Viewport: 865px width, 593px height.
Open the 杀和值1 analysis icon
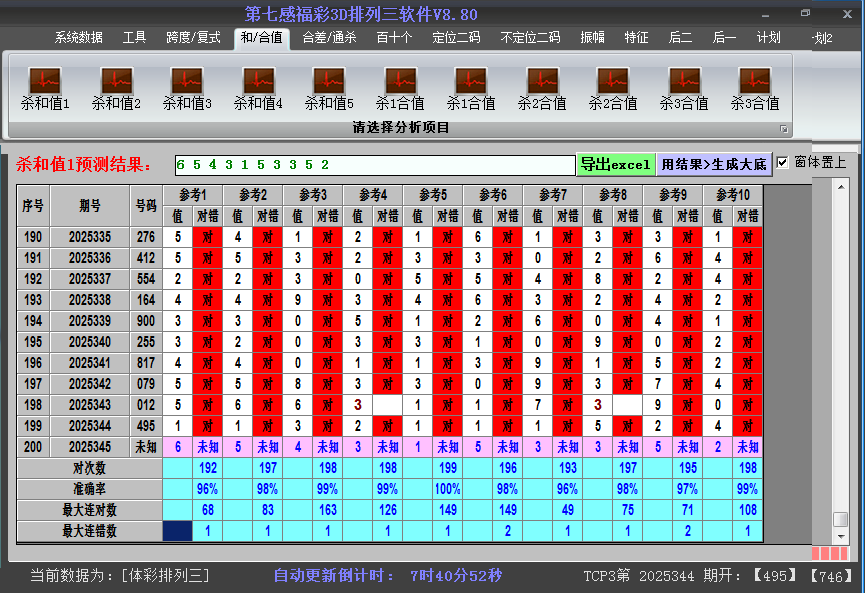45,81
